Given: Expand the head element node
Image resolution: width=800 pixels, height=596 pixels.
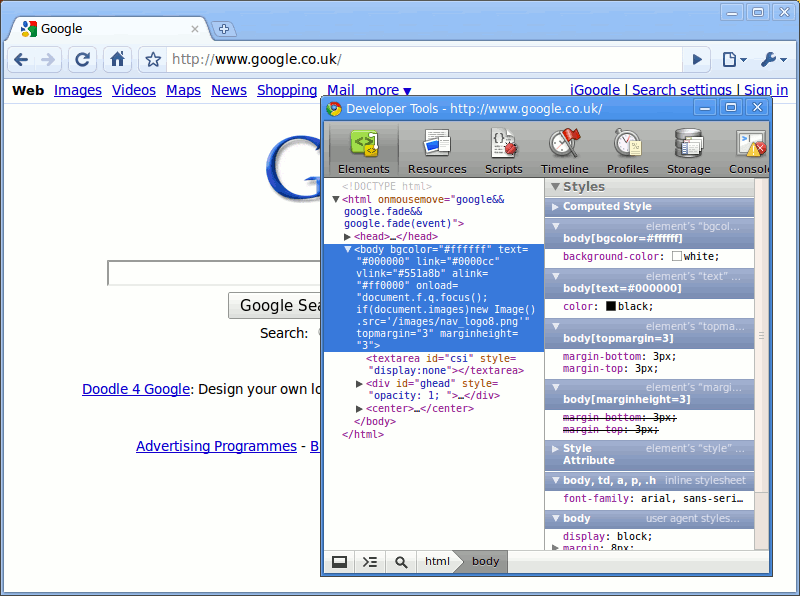Looking at the screenshot, I should coord(347,237).
